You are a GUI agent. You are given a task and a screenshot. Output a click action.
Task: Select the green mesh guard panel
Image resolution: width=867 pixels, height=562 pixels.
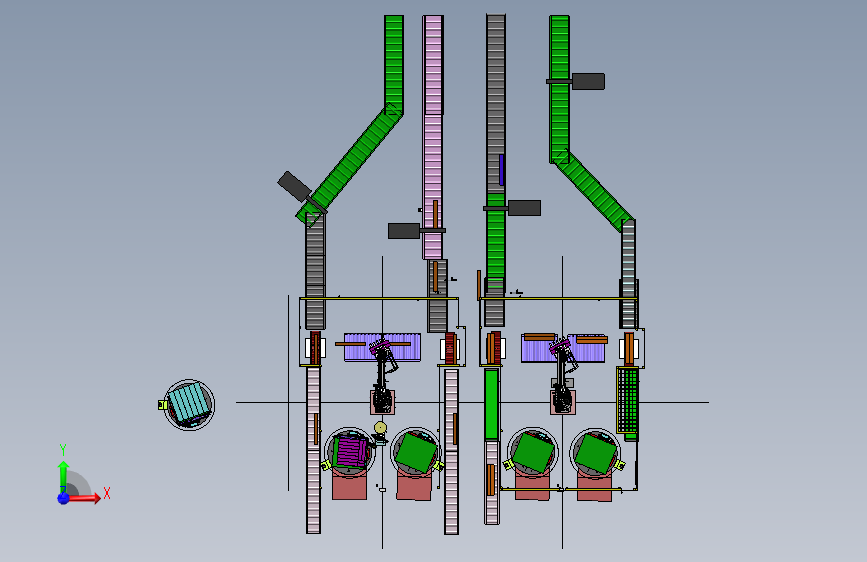(628, 400)
